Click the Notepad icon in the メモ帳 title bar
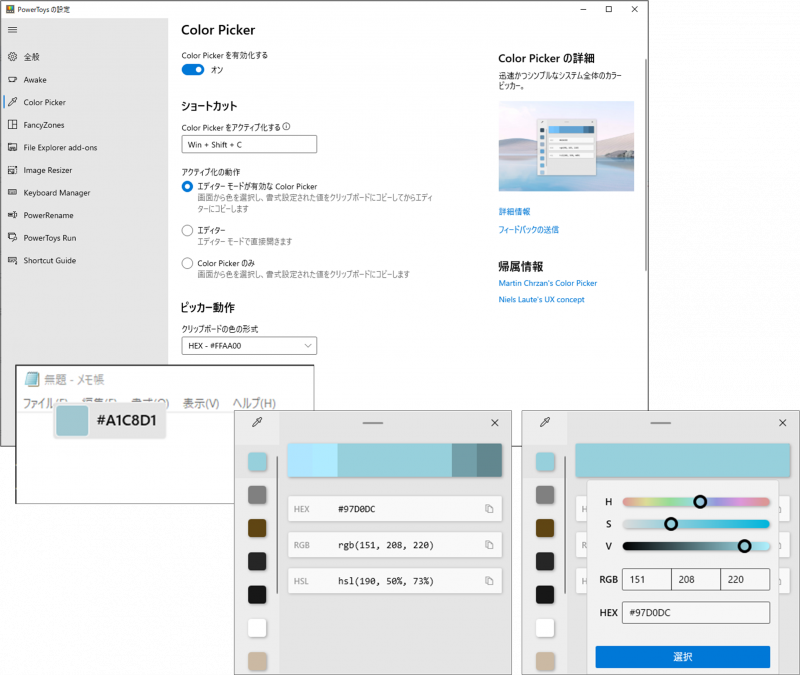The width and height of the screenshot is (800, 675). (x=32, y=379)
